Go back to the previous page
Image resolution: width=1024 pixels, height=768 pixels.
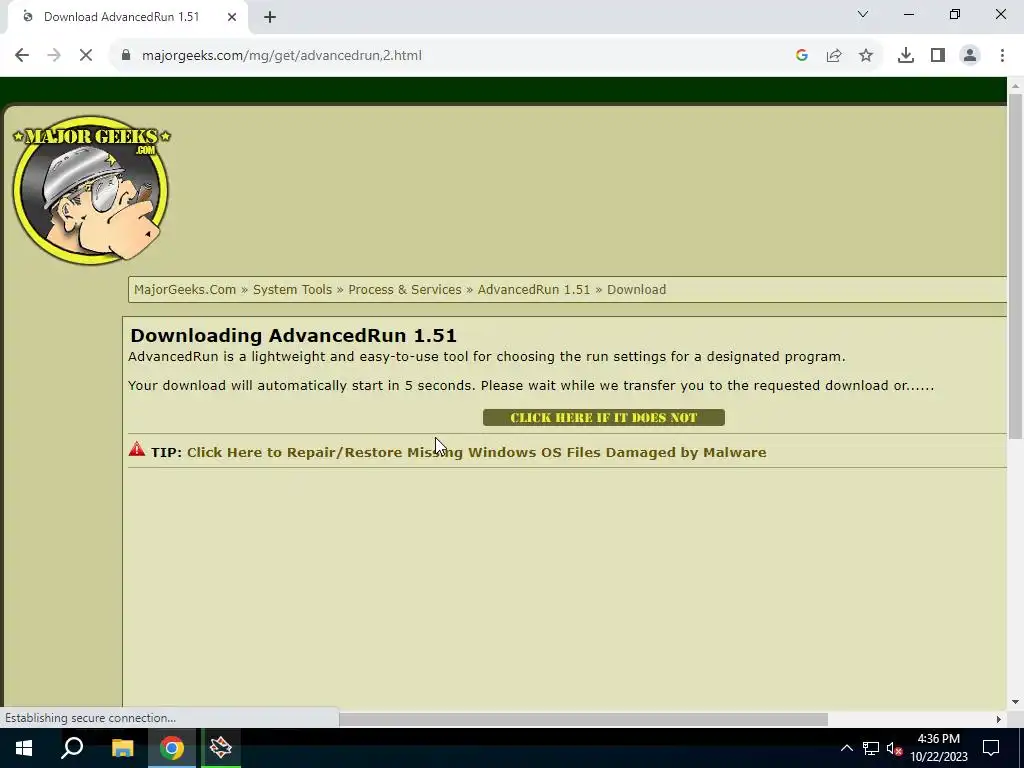point(22,56)
